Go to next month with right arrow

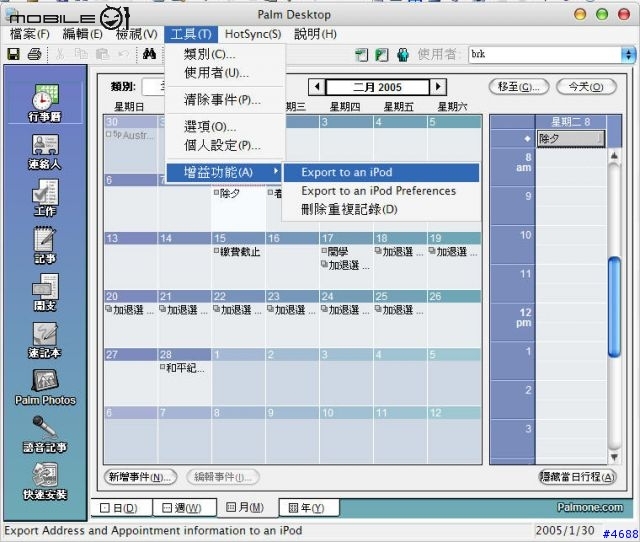click(438, 87)
